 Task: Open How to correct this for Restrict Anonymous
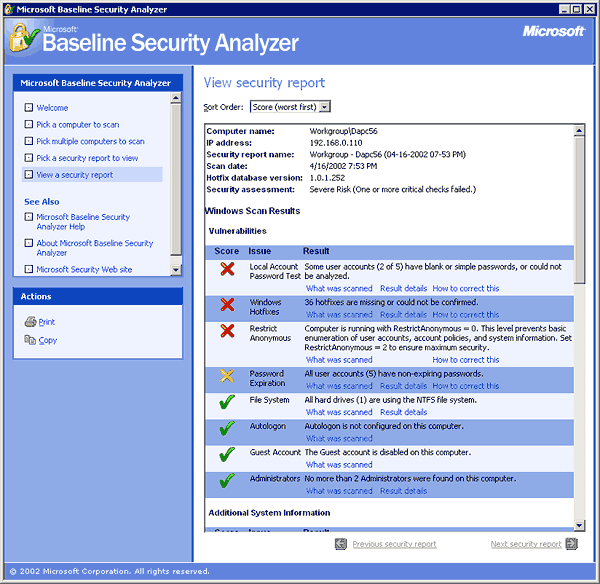[x=466, y=360]
